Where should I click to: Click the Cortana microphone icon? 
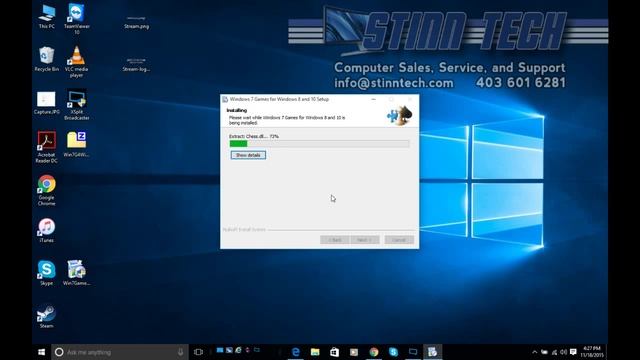coord(180,352)
